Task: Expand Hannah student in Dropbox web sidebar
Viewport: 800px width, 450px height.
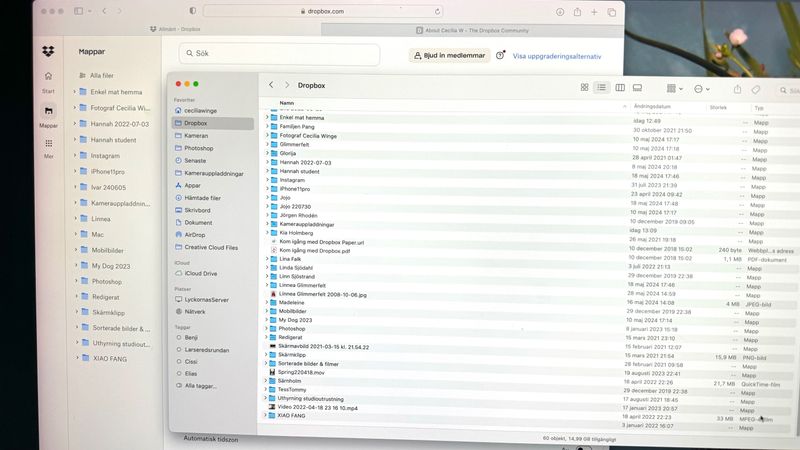Action: [75, 139]
